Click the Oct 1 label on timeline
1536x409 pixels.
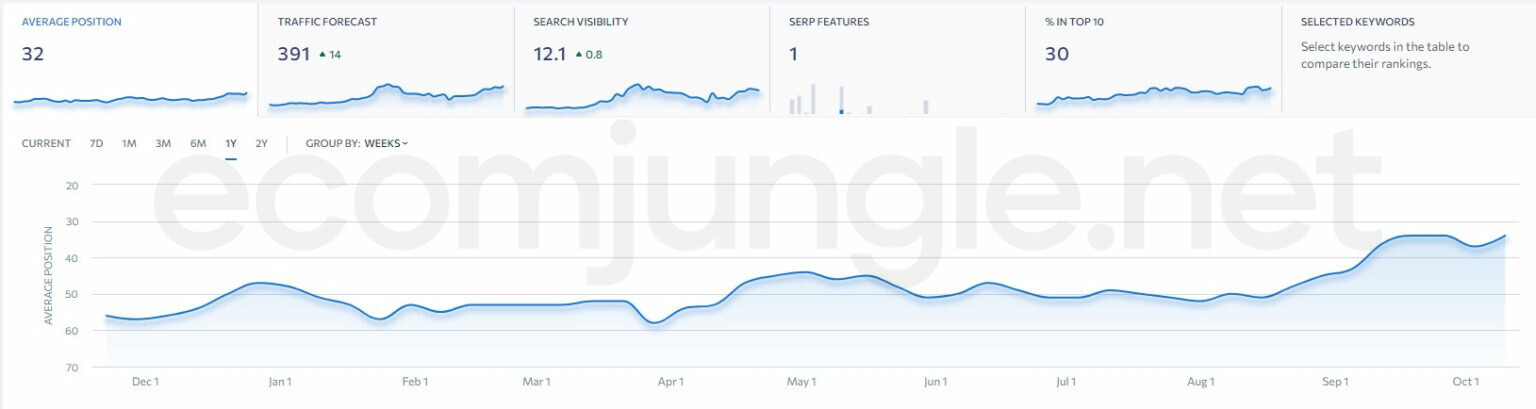pyautogui.click(x=1465, y=381)
